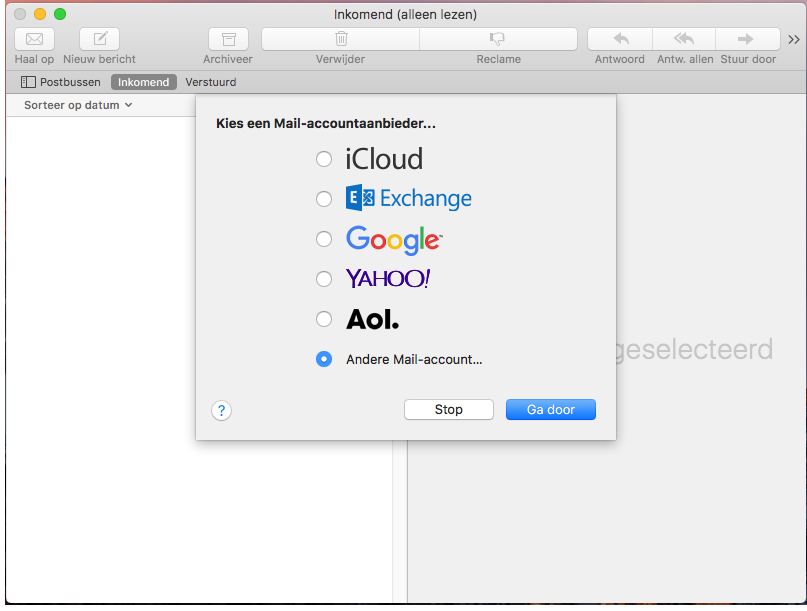Click the Stuur door forward arrow
This screenshot has height=611, width=807.
click(x=747, y=39)
